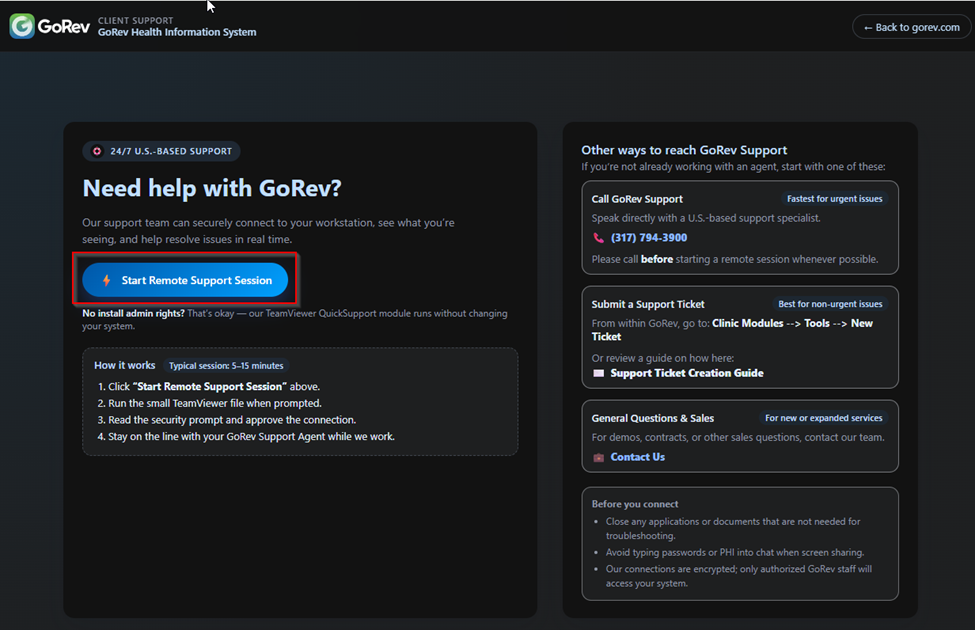Open the Contact Us link

(637, 457)
